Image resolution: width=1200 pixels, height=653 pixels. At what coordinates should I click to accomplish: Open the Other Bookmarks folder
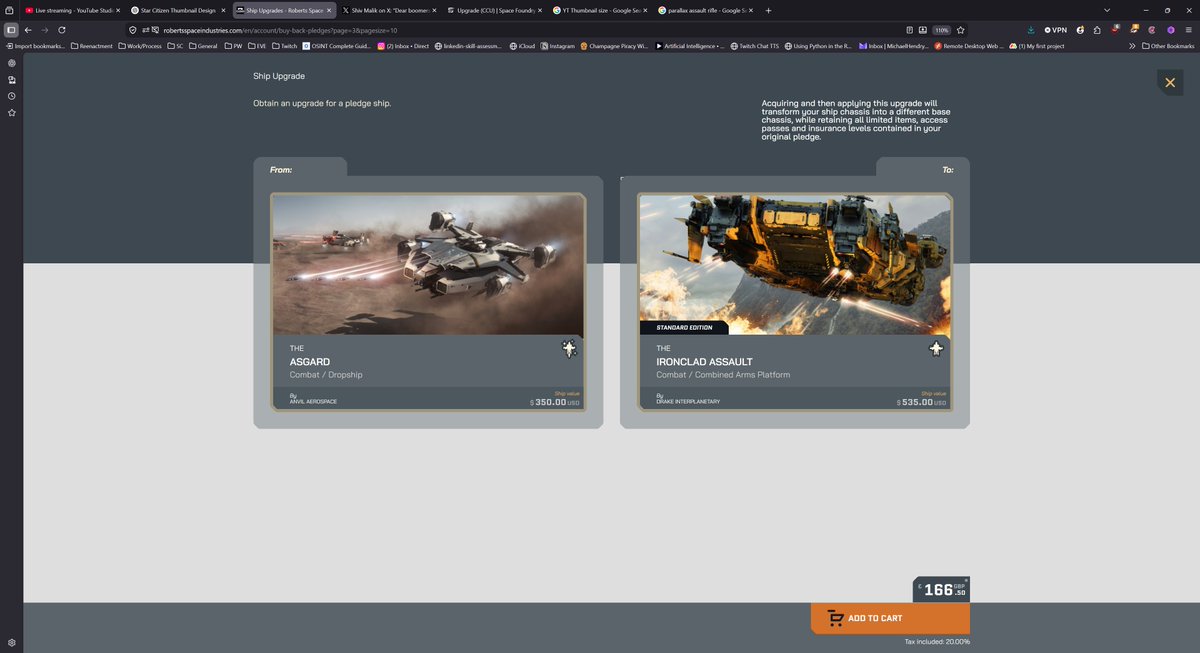click(1168, 46)
